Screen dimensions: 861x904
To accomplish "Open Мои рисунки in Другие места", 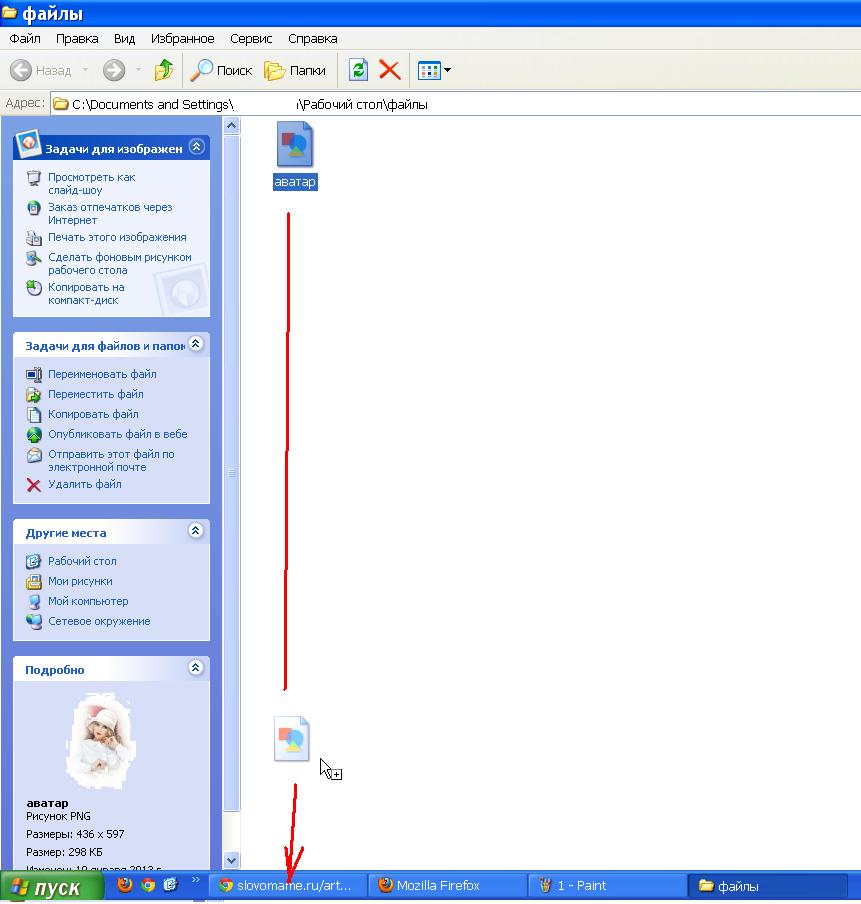I will coord(80,581).
